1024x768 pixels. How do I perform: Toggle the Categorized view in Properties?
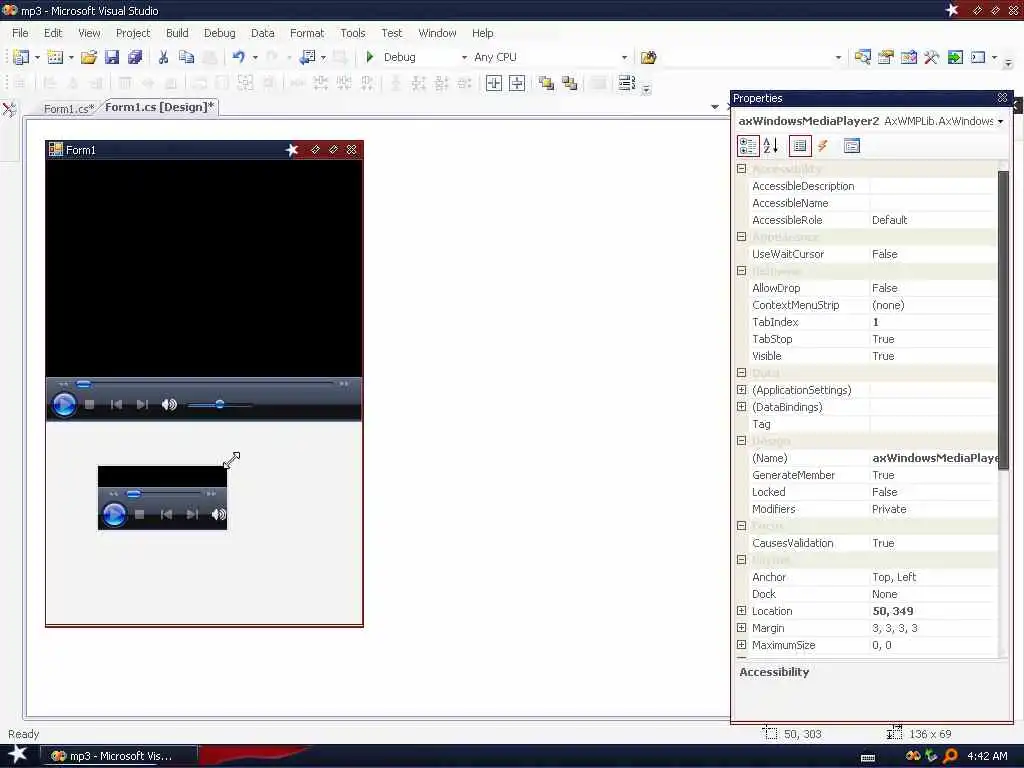748,146
